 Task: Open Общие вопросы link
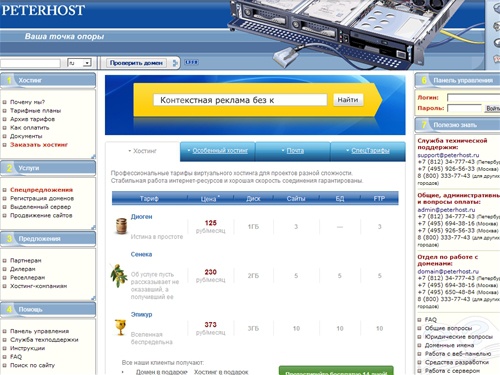pos(448,328)
